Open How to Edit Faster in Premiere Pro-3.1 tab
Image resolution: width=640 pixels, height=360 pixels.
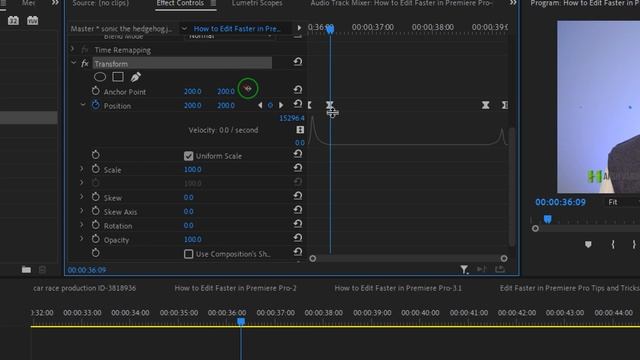click(x=398, y=288)
